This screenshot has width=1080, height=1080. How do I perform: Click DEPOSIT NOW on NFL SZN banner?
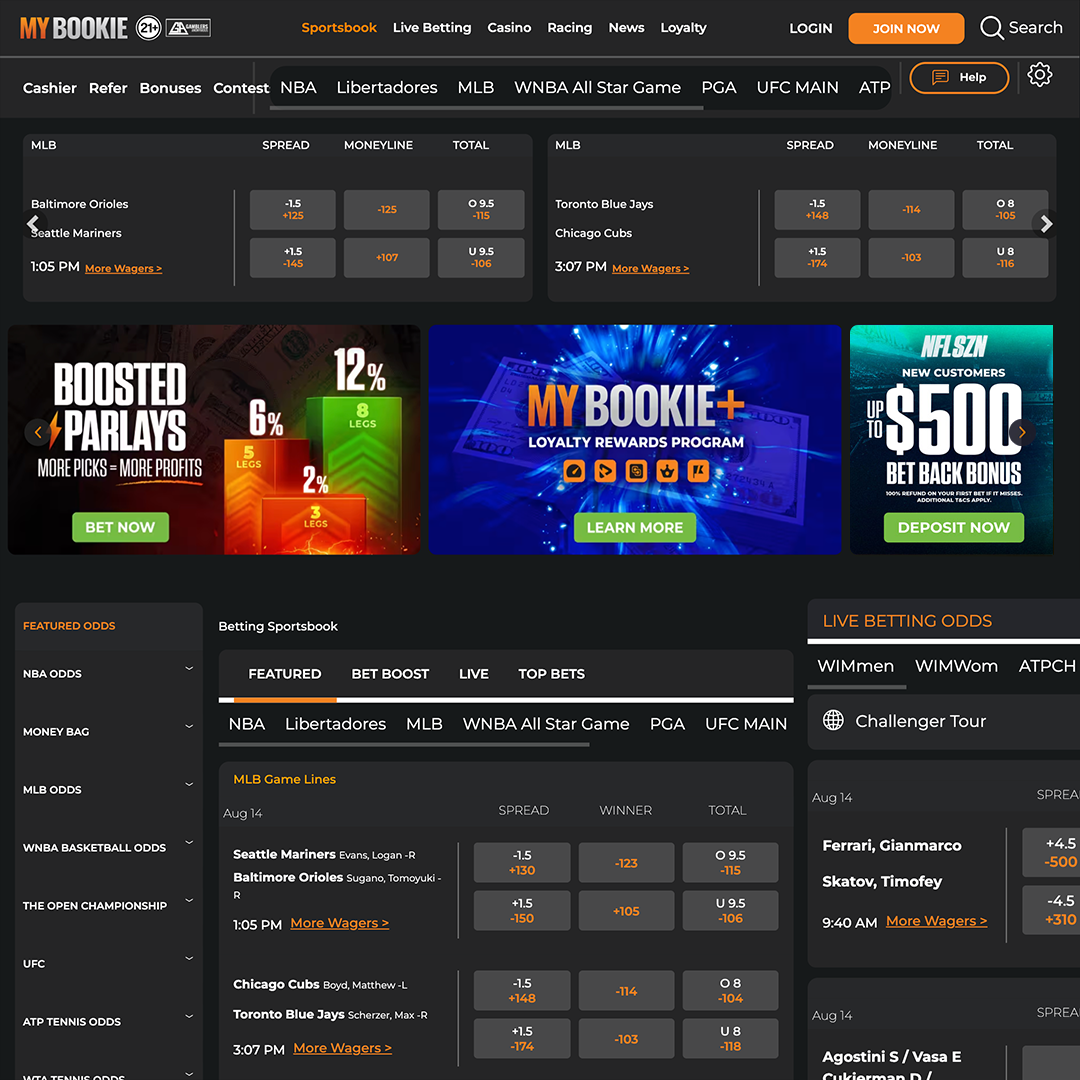[953, 527]
